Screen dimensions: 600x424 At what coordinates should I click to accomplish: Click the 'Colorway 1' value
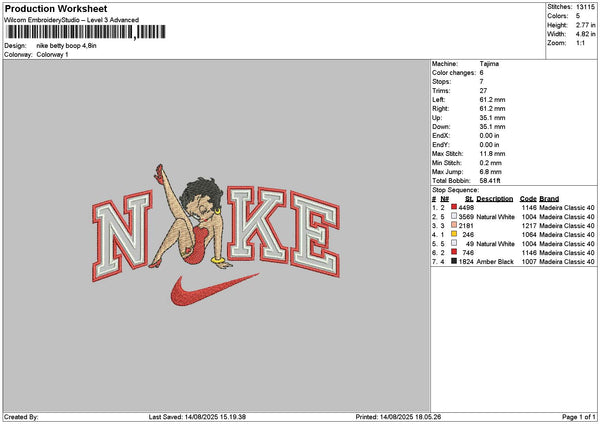(x=52, y=55)
